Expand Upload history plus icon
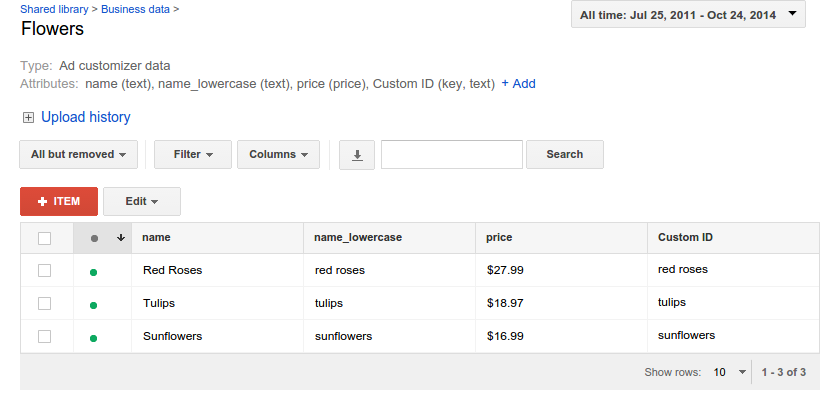This screenshot has width=840, height=420. (x=28, y=118)
